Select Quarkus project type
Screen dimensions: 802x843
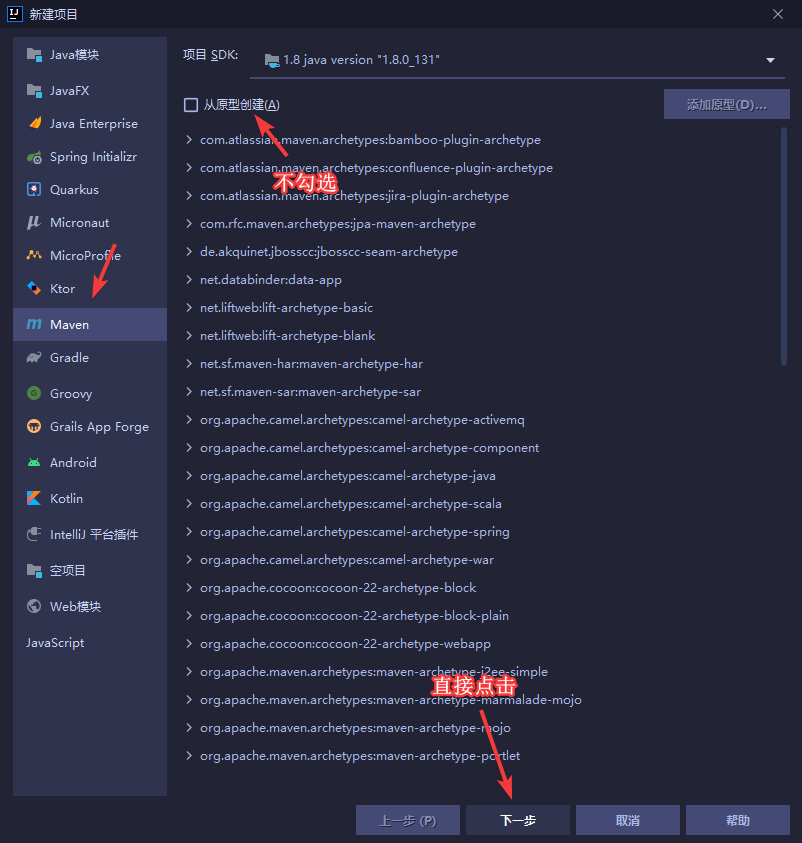point(90,190)
